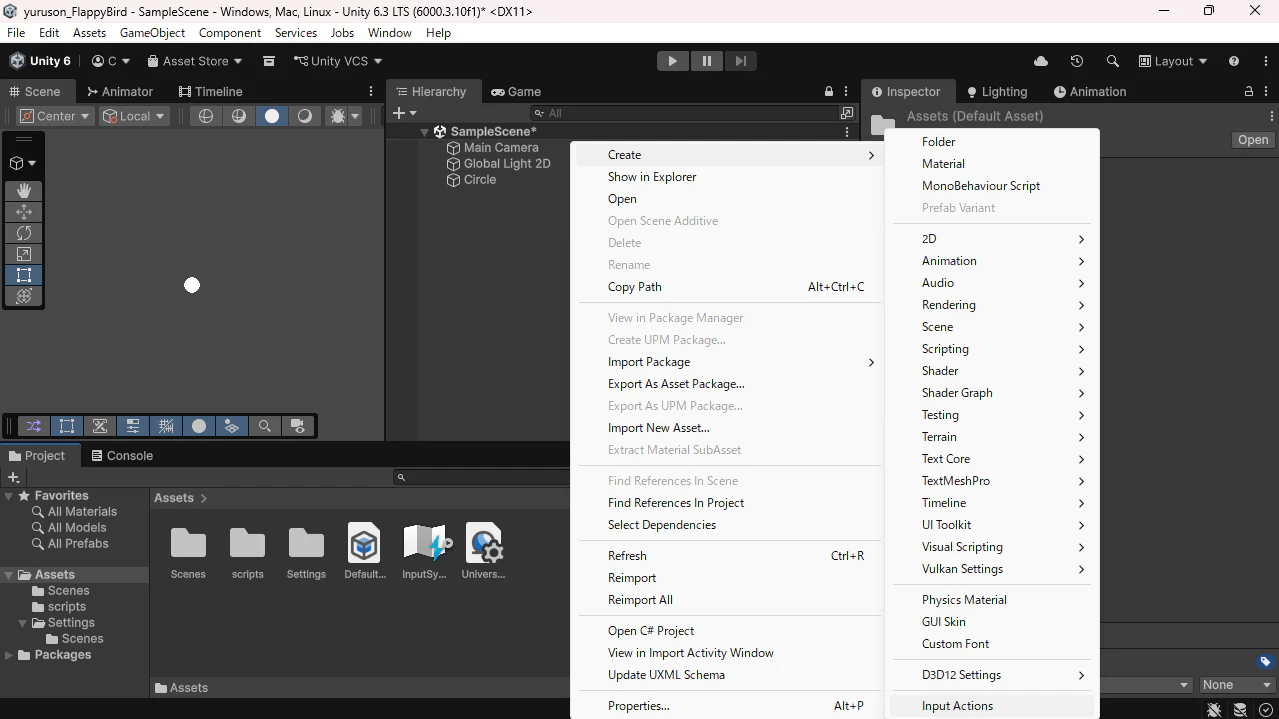
Task: Click the asset labels tag icon
Action: click(x=1265, y=661)
